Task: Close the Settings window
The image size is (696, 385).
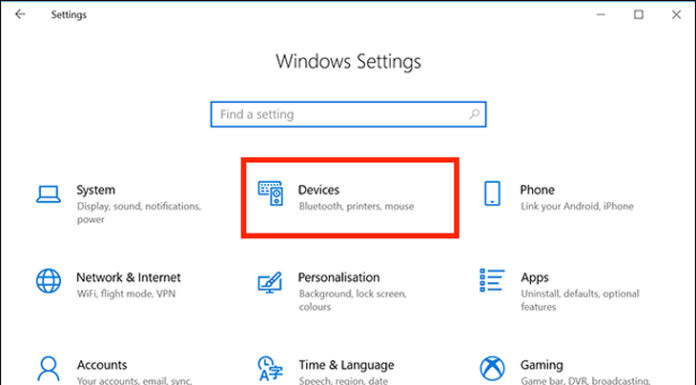Action: pos(676,15)
